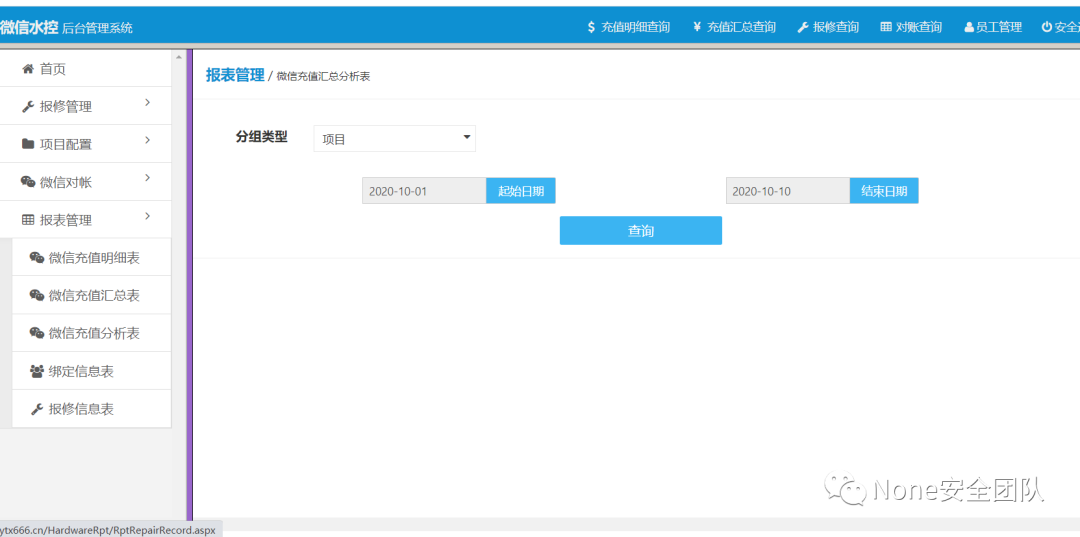Expand the 微信对帐 chevron
This screenshot has width=1080, height=537.
[147, 178]
